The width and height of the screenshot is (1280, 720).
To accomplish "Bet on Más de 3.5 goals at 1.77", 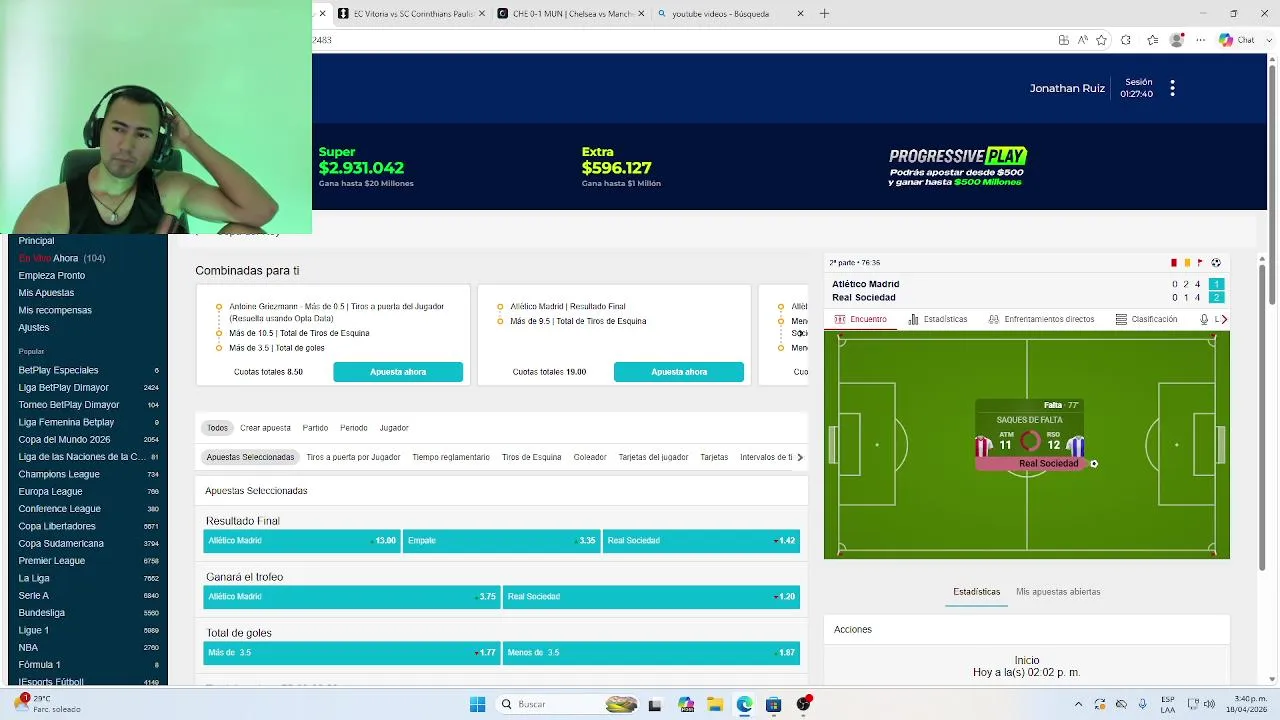I will tap(351, 653).
